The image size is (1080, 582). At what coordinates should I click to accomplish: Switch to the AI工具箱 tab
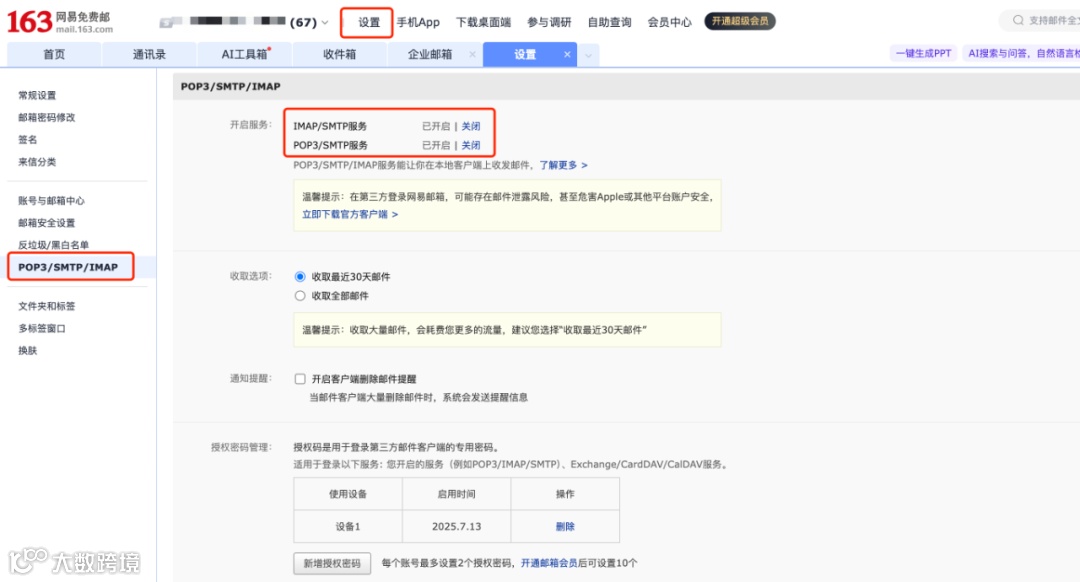(x=245, y=54)
